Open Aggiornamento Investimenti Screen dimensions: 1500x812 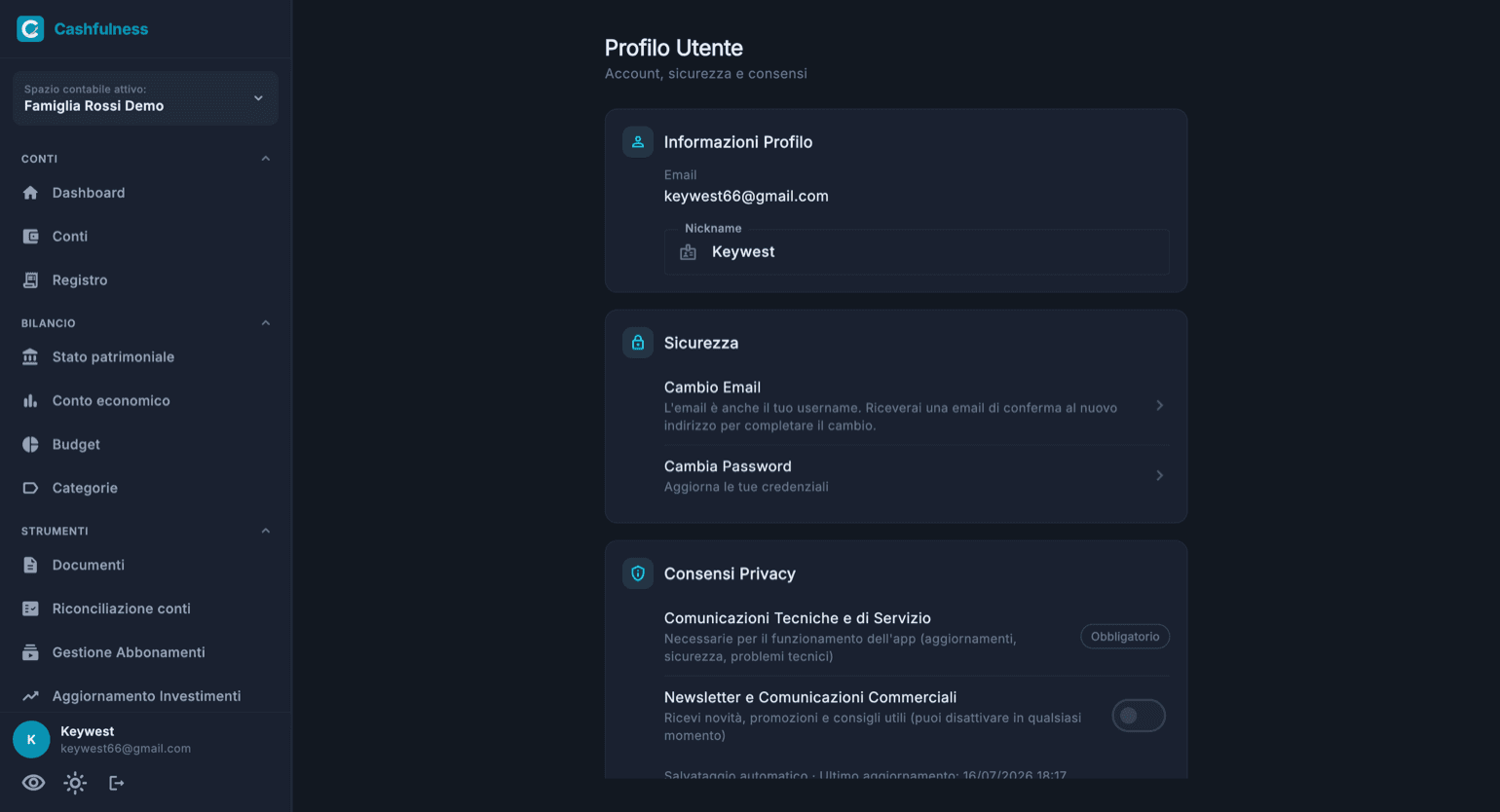[x=145, y=697]
